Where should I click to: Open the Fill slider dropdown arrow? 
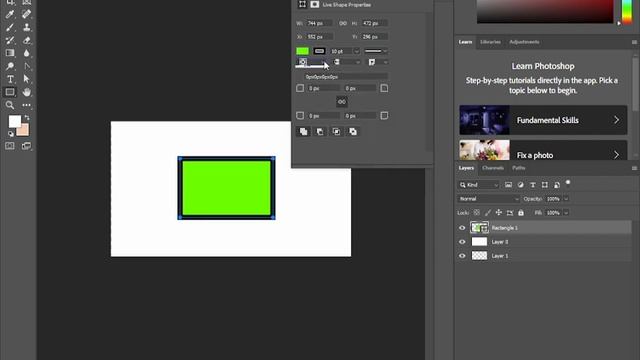tap(566, 213)
